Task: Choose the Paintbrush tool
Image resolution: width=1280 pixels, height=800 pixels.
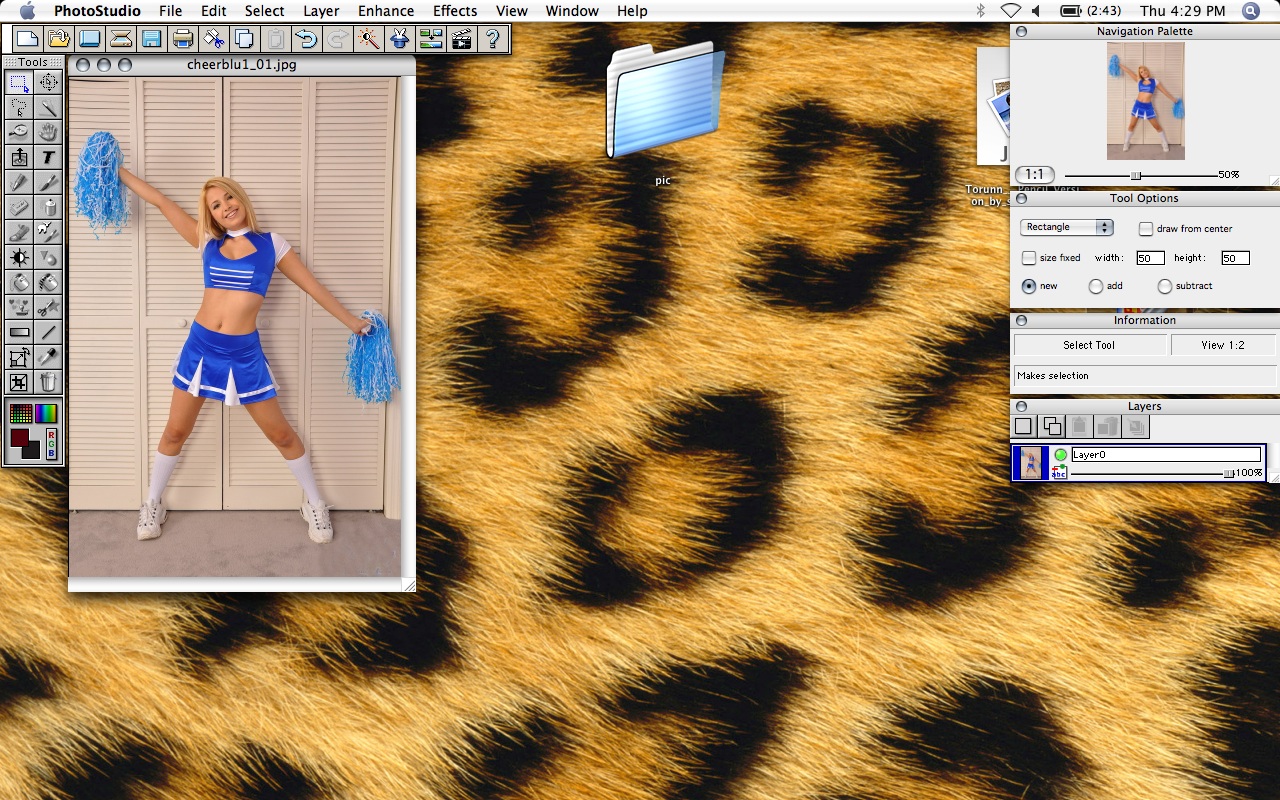Action: click(x=48, y=181)
